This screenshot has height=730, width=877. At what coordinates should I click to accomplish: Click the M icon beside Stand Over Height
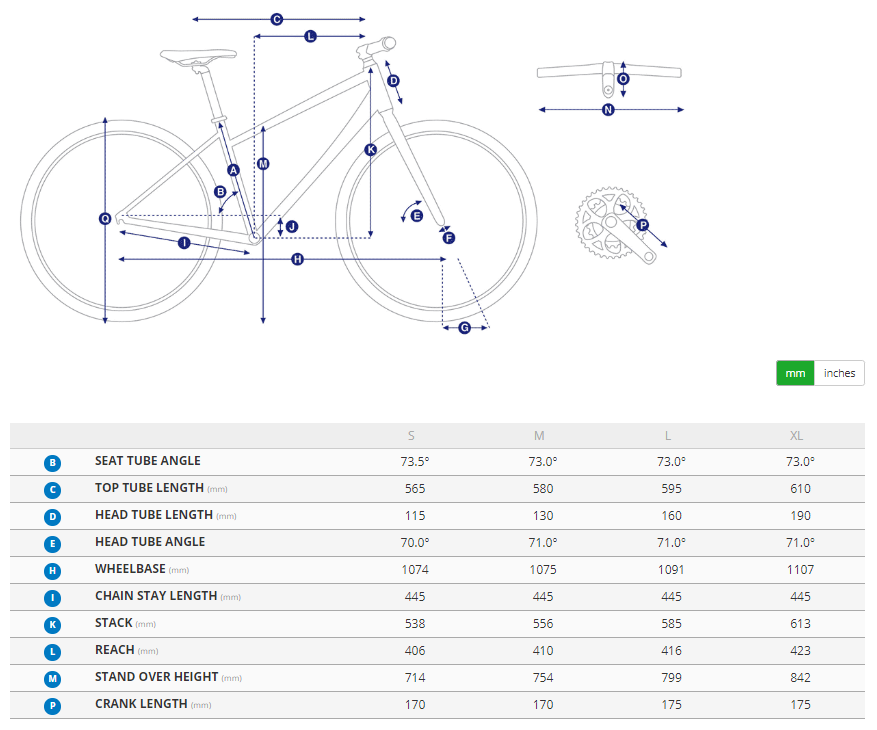point(52,679)
